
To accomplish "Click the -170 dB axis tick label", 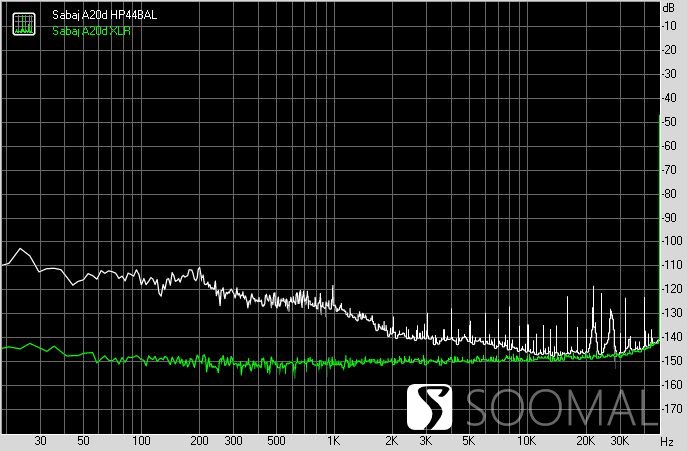I will (672, 409).
